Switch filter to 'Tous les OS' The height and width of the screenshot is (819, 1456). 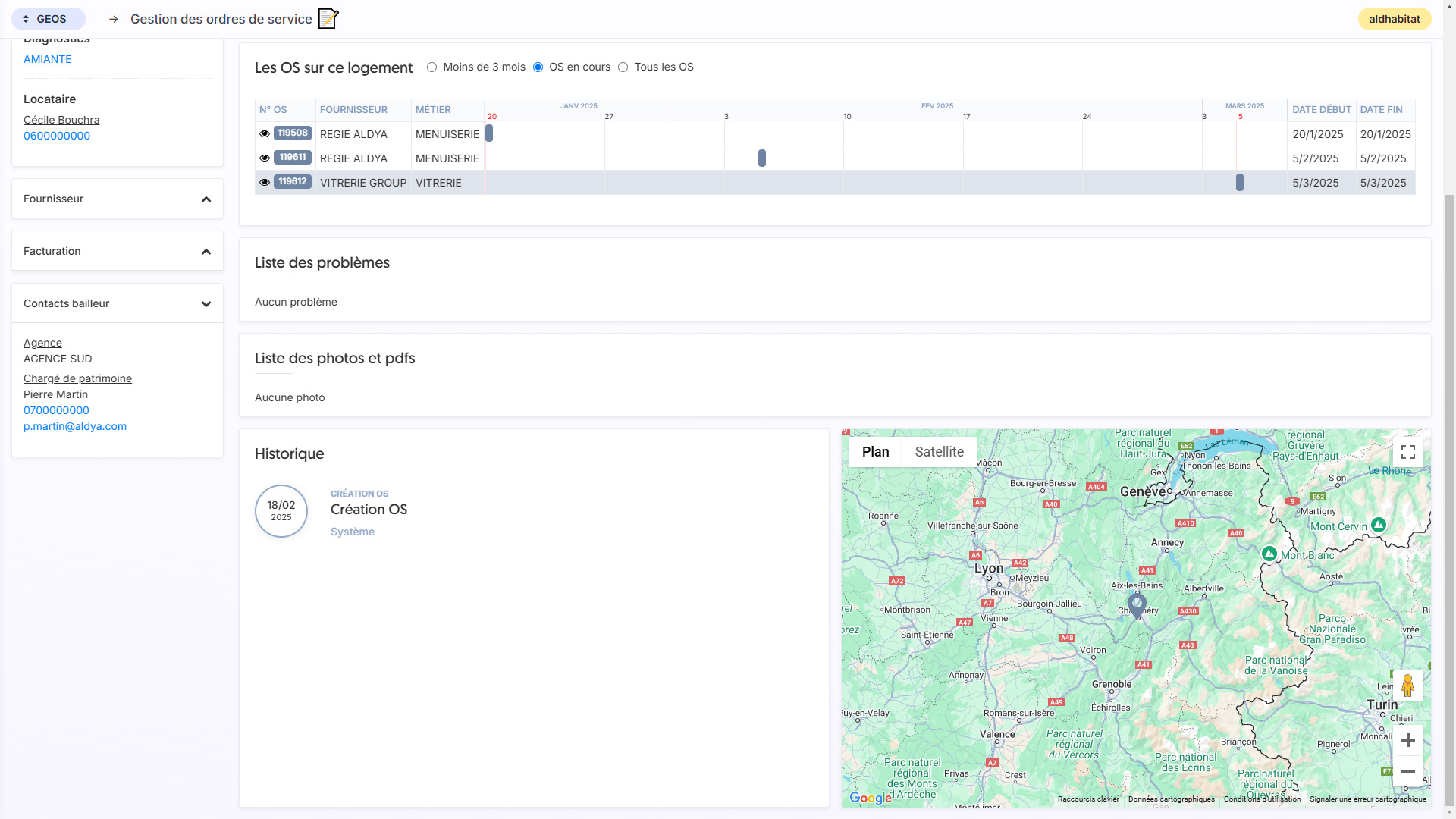coord(623,67)
